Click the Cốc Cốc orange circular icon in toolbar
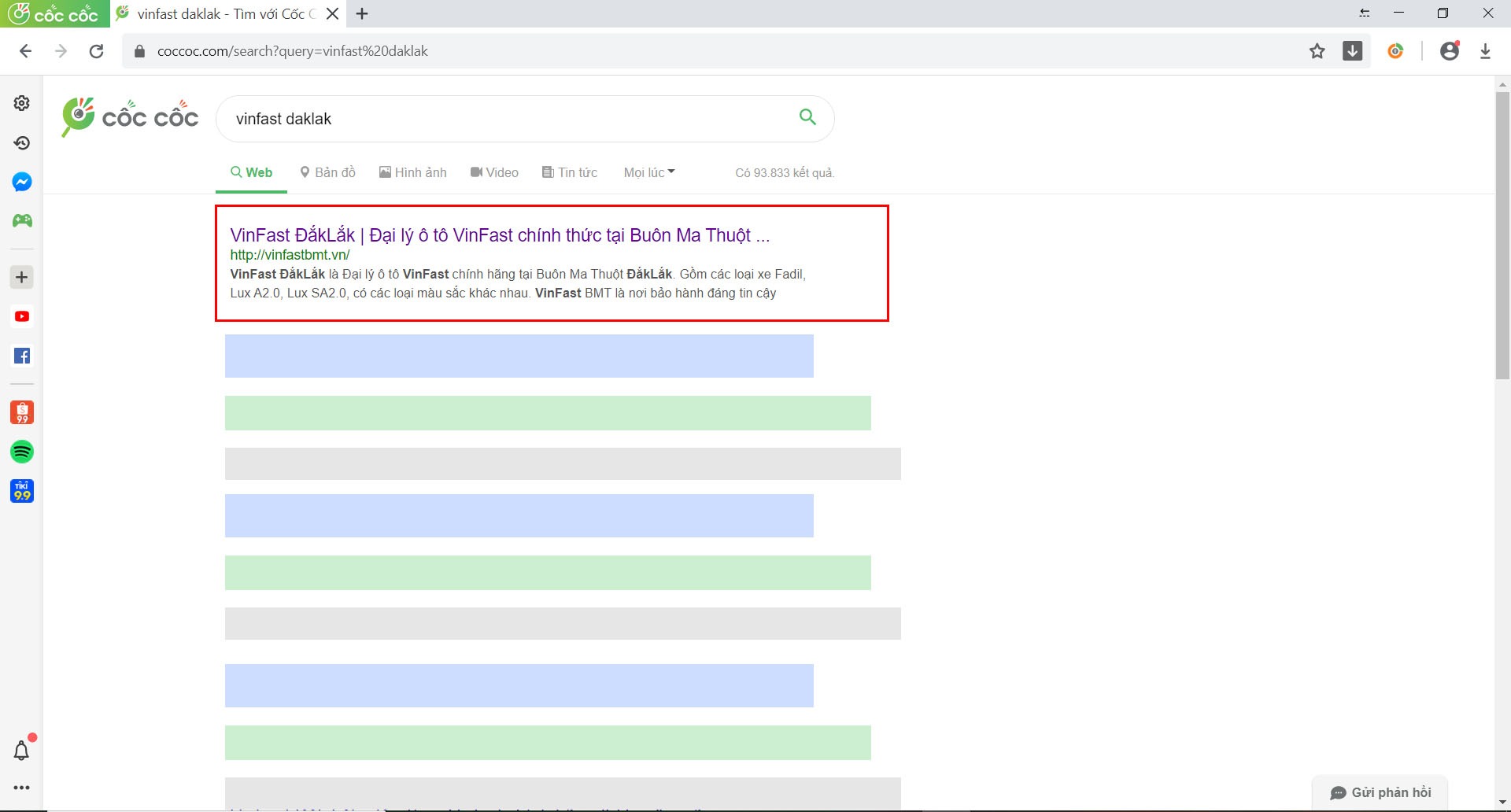Viewport: 1511px width, 812px height. (1395, 51)
